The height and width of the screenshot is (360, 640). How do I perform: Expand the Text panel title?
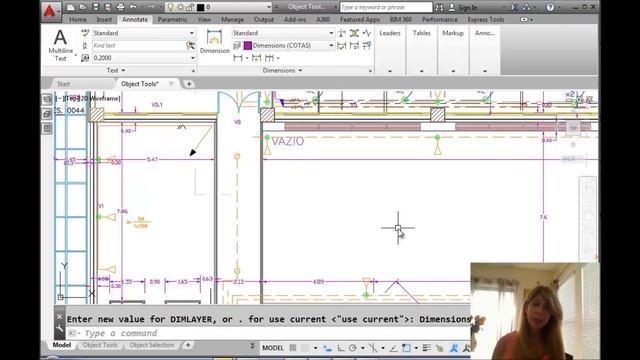[x=116, y=70]
